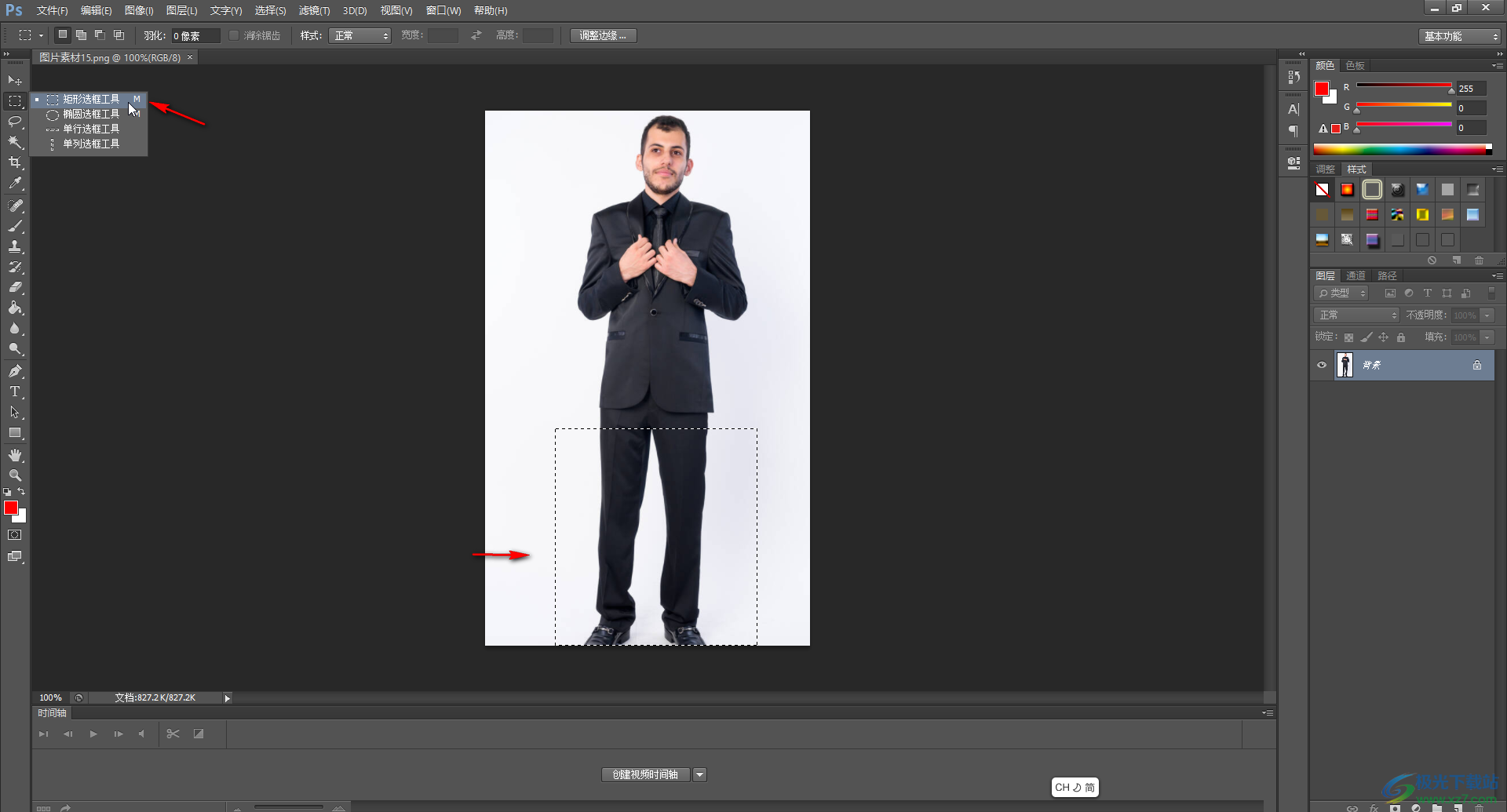1507x812 pixels.
Task: Open the layer blend mode dropdown
Action: pyautogui.click(x=1356, y=315)
